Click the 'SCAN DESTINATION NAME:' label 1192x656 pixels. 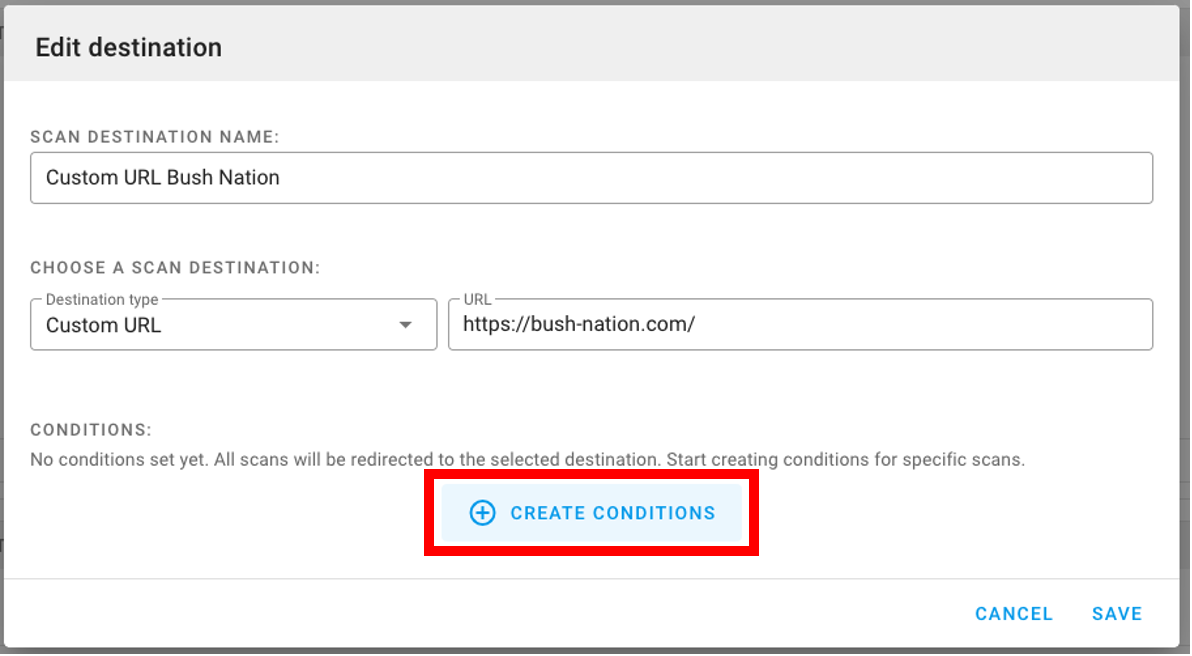[155, 137]
